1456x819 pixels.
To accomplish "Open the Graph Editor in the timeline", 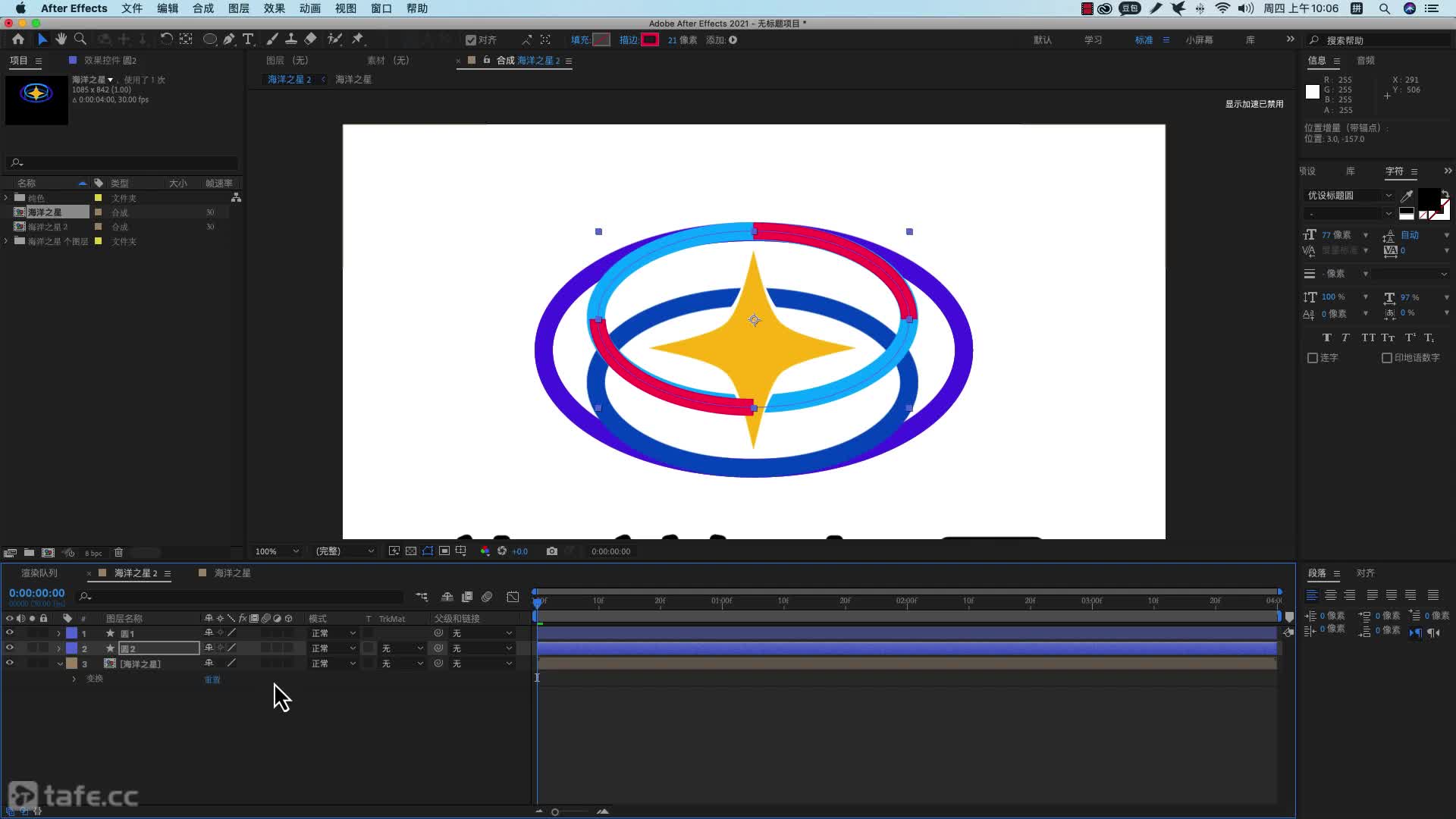I will [513, 598].
